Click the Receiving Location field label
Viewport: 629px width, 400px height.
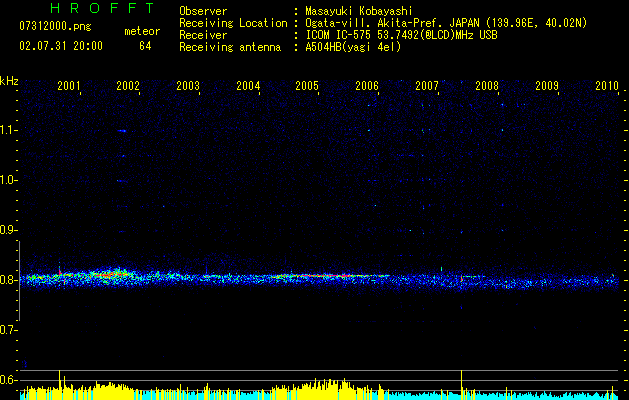tap(233, 23)
